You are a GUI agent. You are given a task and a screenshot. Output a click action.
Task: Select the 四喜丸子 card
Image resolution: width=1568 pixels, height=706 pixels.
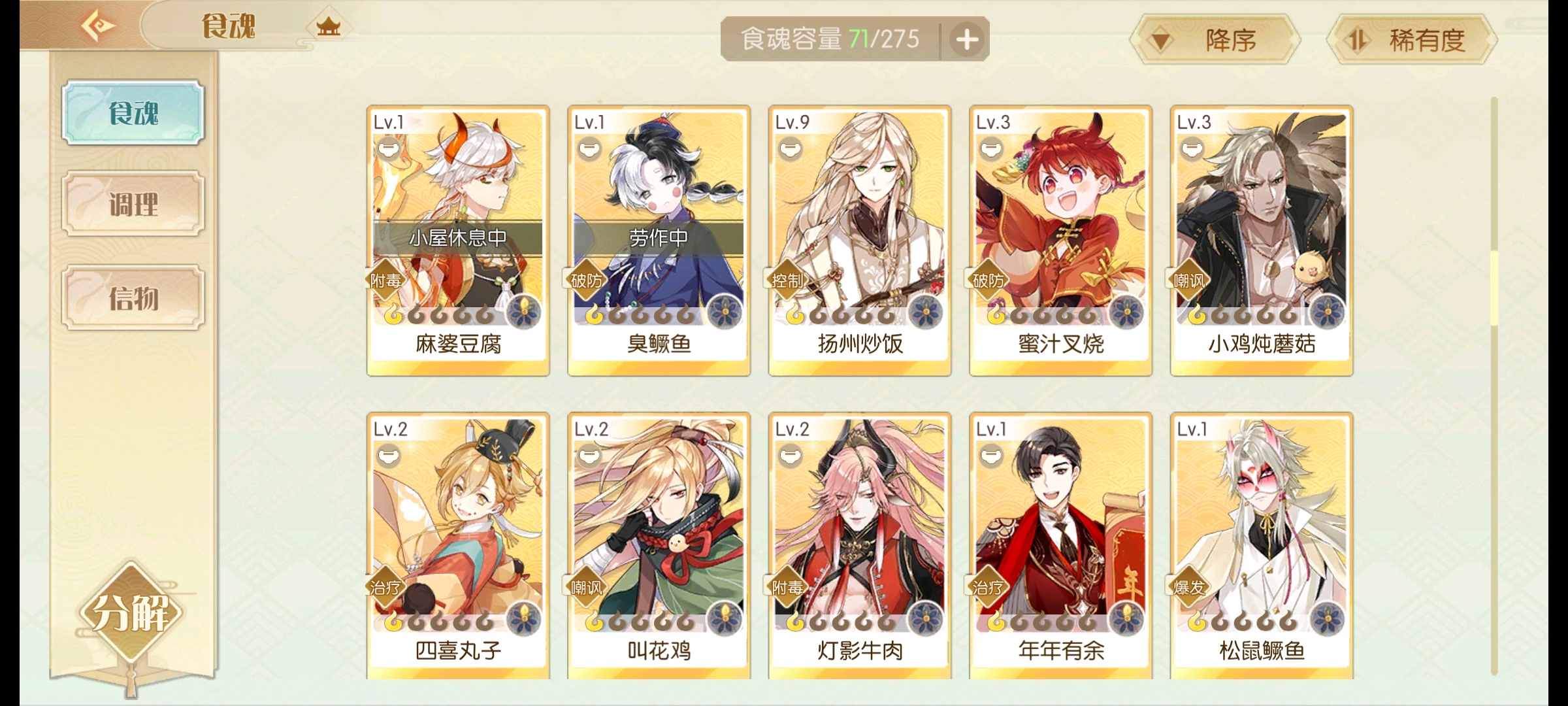(x=458, y=546)
